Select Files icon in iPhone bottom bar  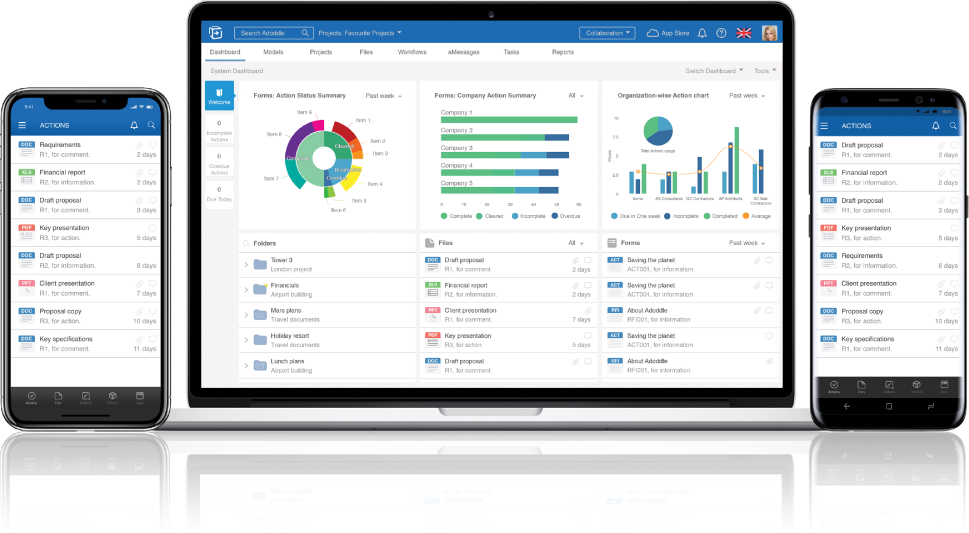coord(58,397)
